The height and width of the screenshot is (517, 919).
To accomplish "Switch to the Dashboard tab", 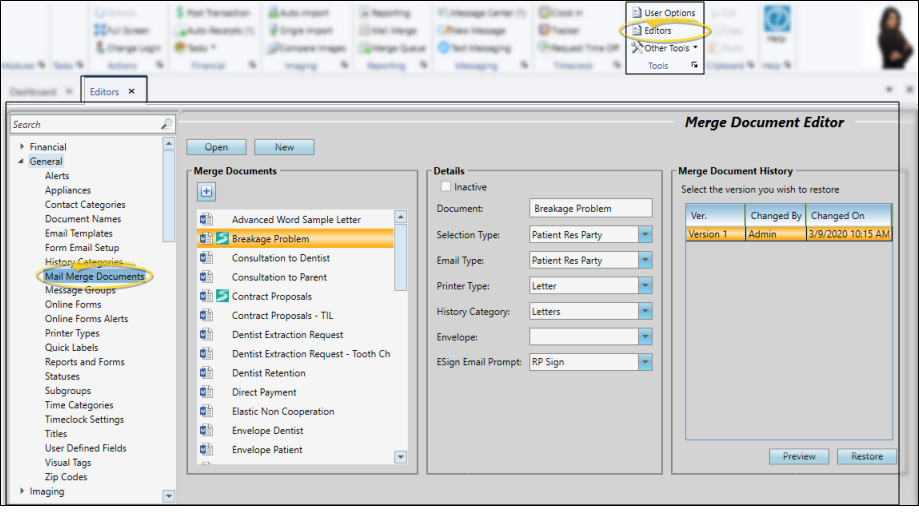I will pos(33,91).
